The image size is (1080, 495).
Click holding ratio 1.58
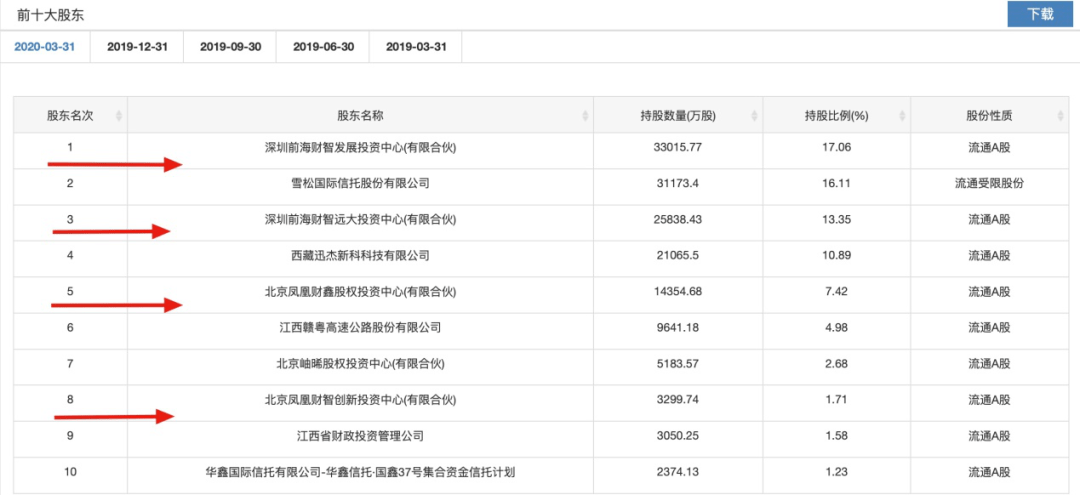pyautogui.click(x=836, y=436)
